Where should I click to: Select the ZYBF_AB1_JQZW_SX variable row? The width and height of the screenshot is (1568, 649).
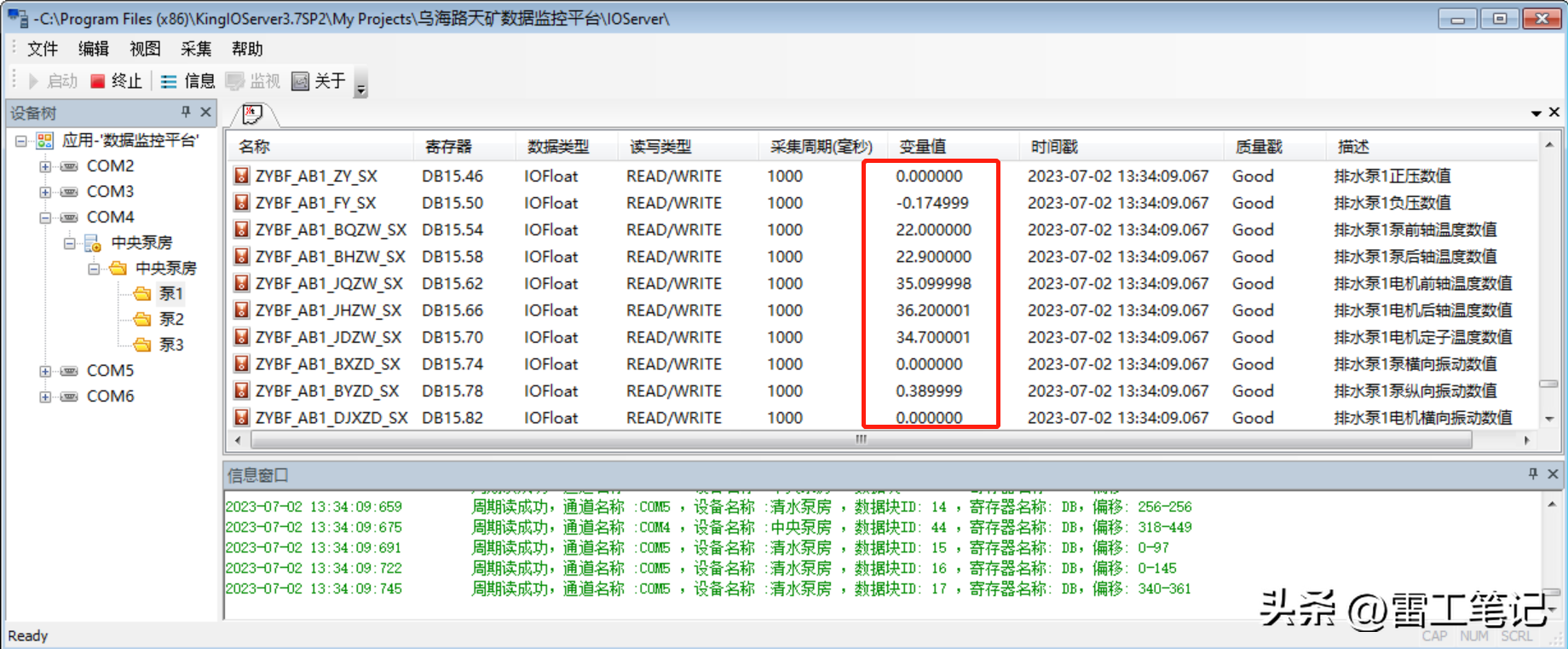pyautogui.click(x=329, y=284)
